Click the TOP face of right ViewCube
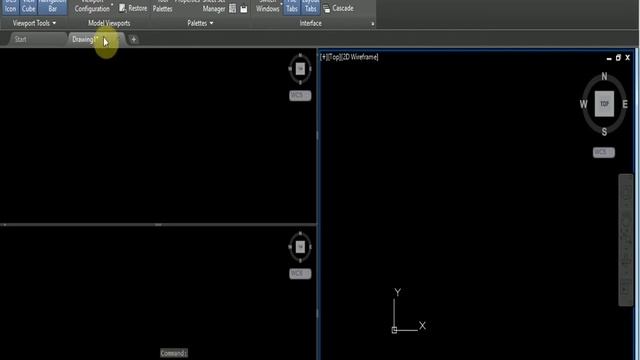The width and height of the screenshot is (640, 360). tap(604, 104)
